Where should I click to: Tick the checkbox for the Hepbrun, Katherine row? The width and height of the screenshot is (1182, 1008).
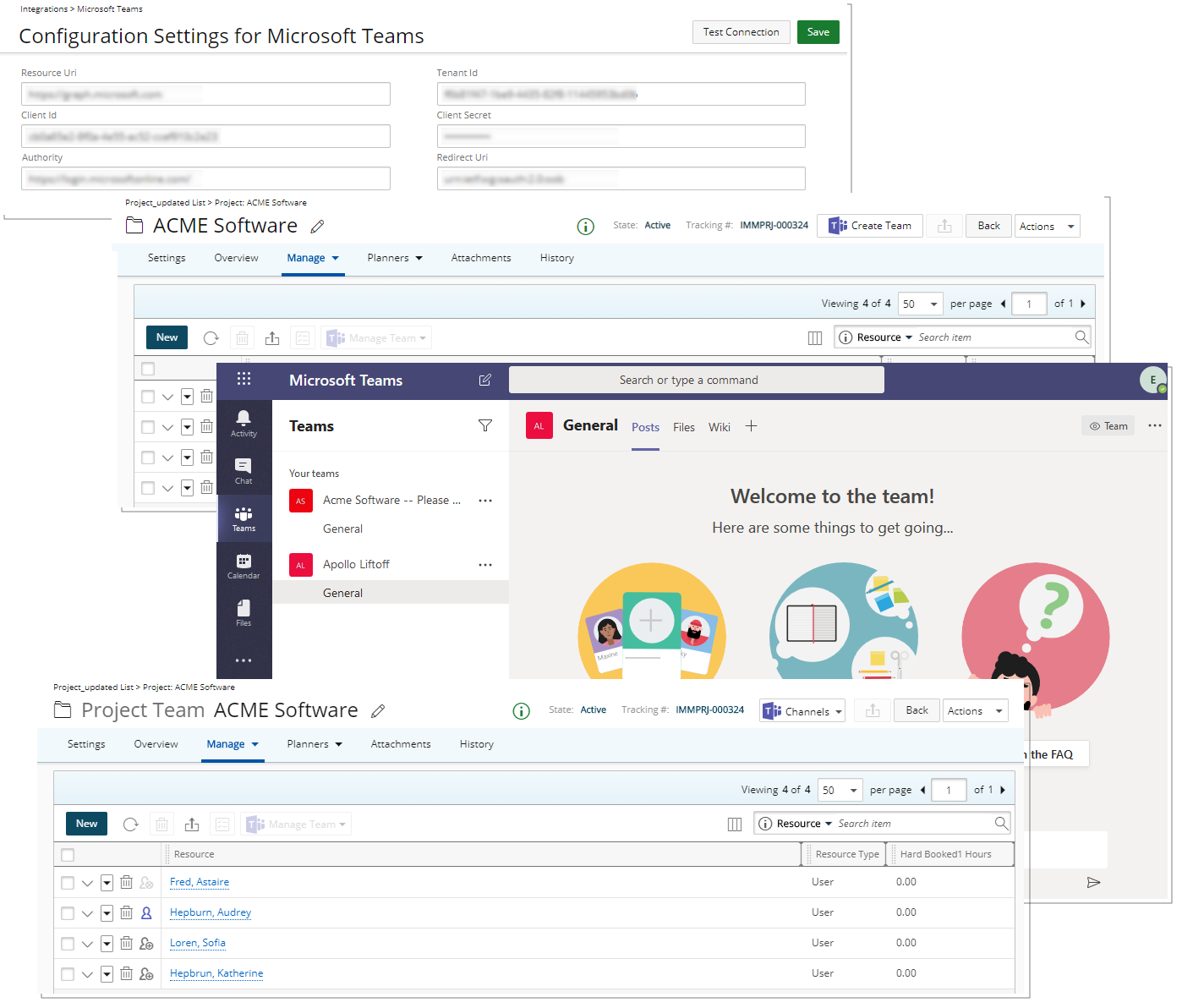68,974
